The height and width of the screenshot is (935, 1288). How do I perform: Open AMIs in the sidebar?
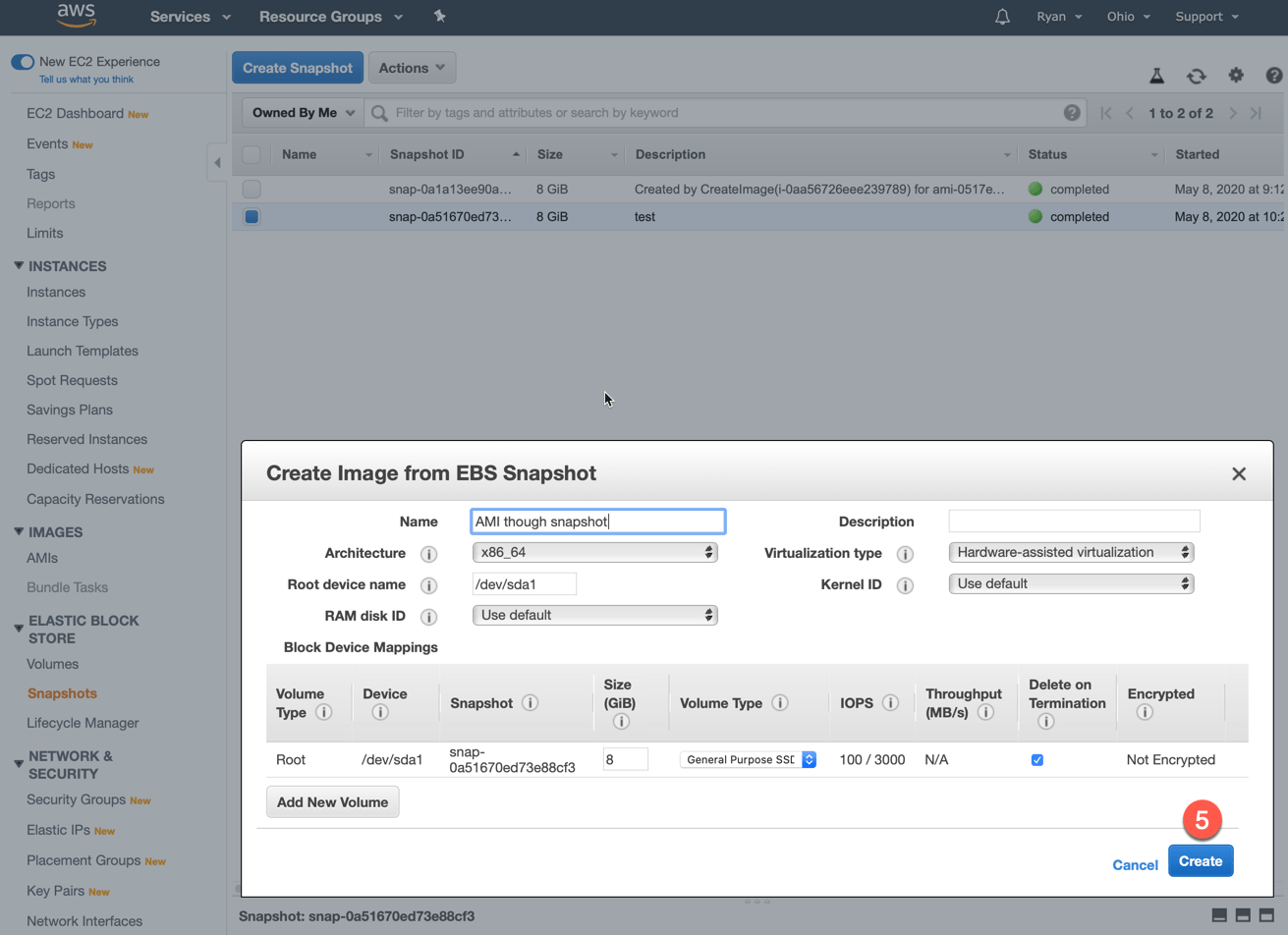pos(42,558)
